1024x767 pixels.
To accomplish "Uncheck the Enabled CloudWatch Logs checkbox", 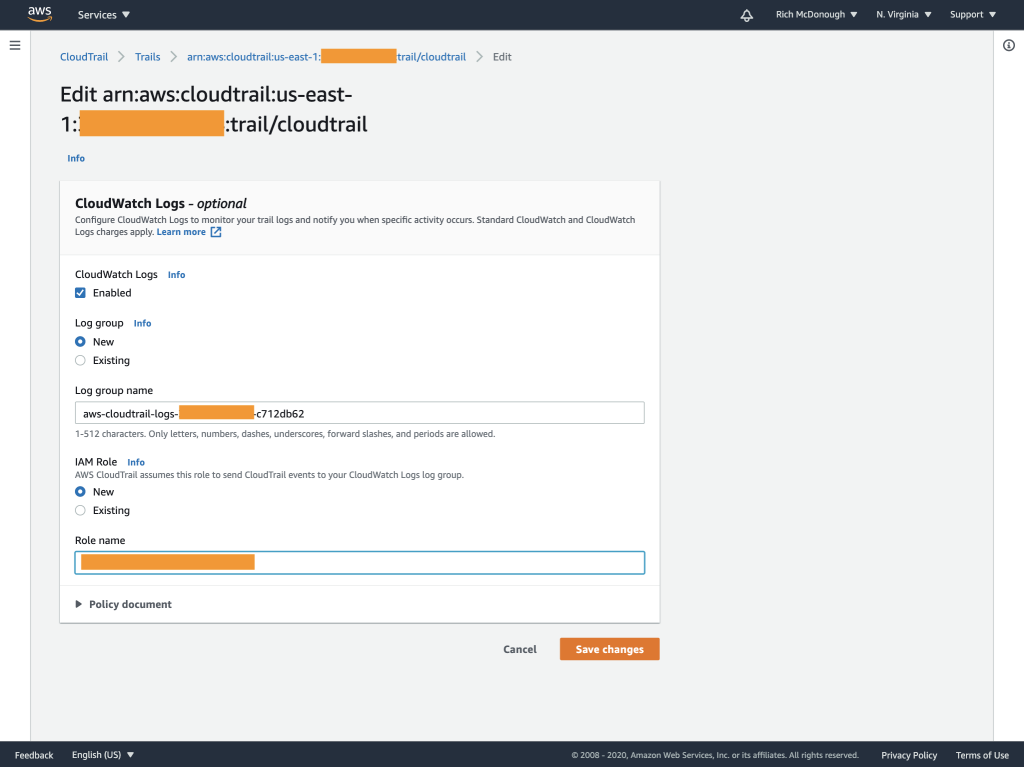I will pos(80,292).
